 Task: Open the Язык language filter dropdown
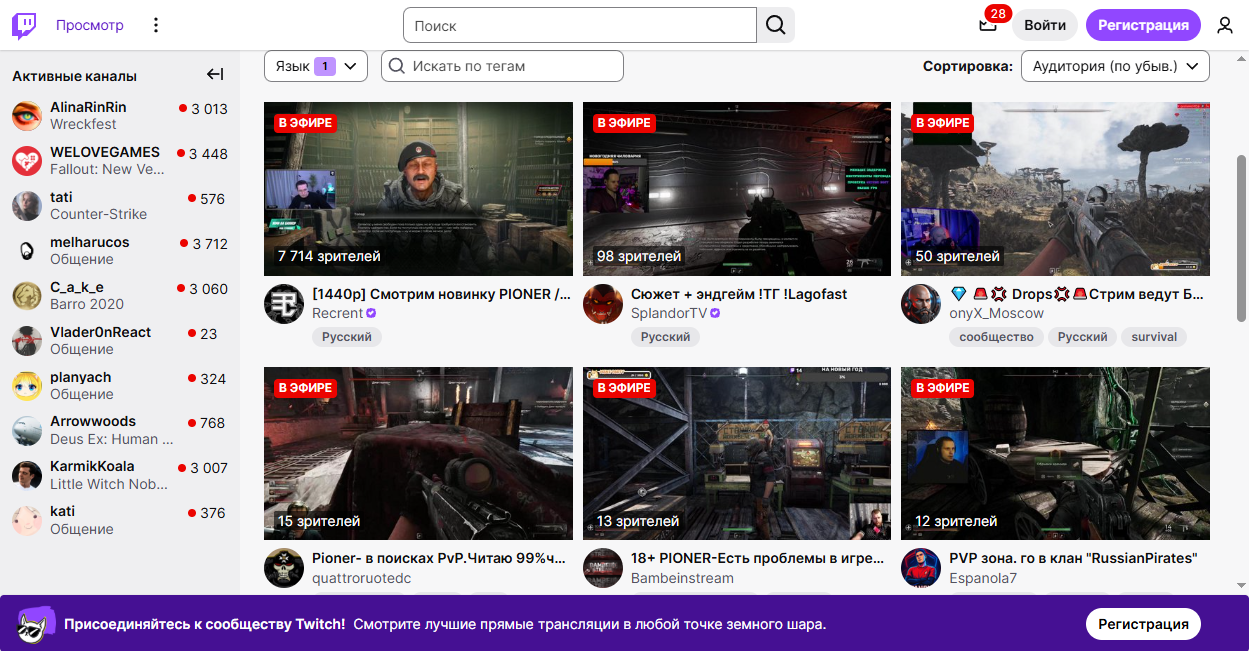pyautogui.click(x=316, y=66)
